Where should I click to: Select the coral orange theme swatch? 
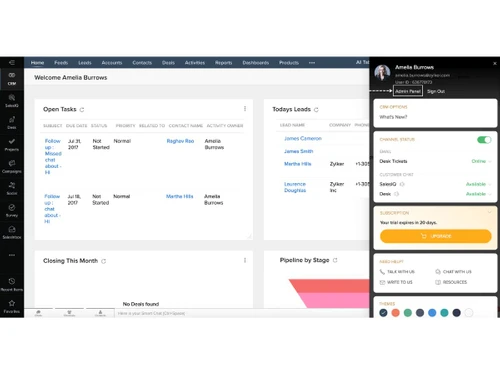(395, 313)
